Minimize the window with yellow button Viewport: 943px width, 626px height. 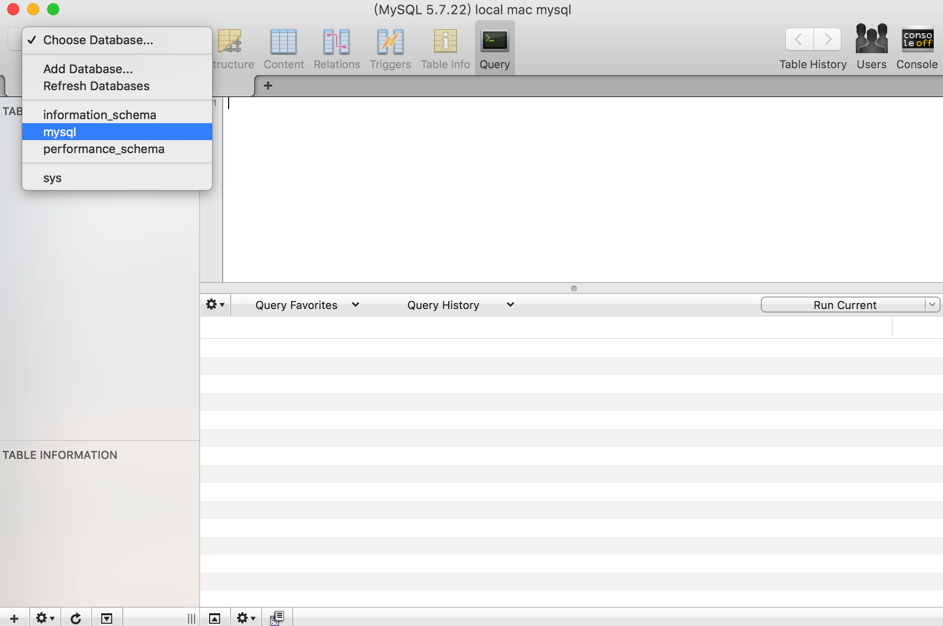(x=33, y=9)
